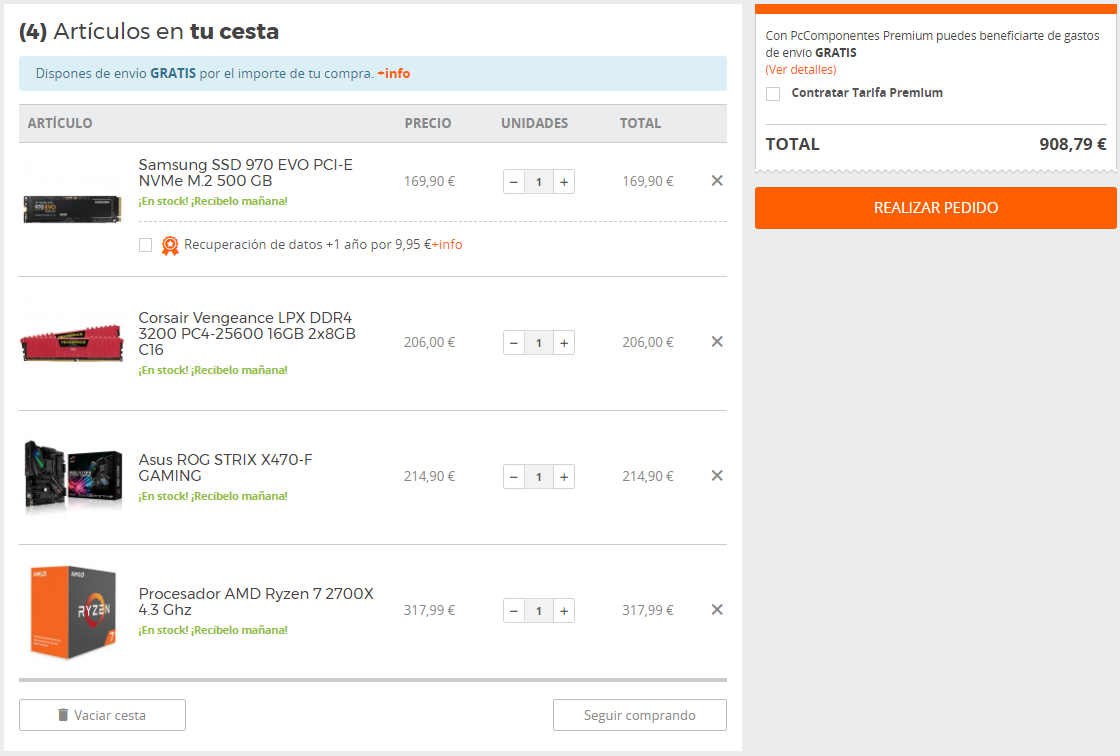Image resolution: width=1120 pixels, height=756 pixels.
Task: Click the Samsung SSD unit price 169,90 €
Action: tap(429, 181)
